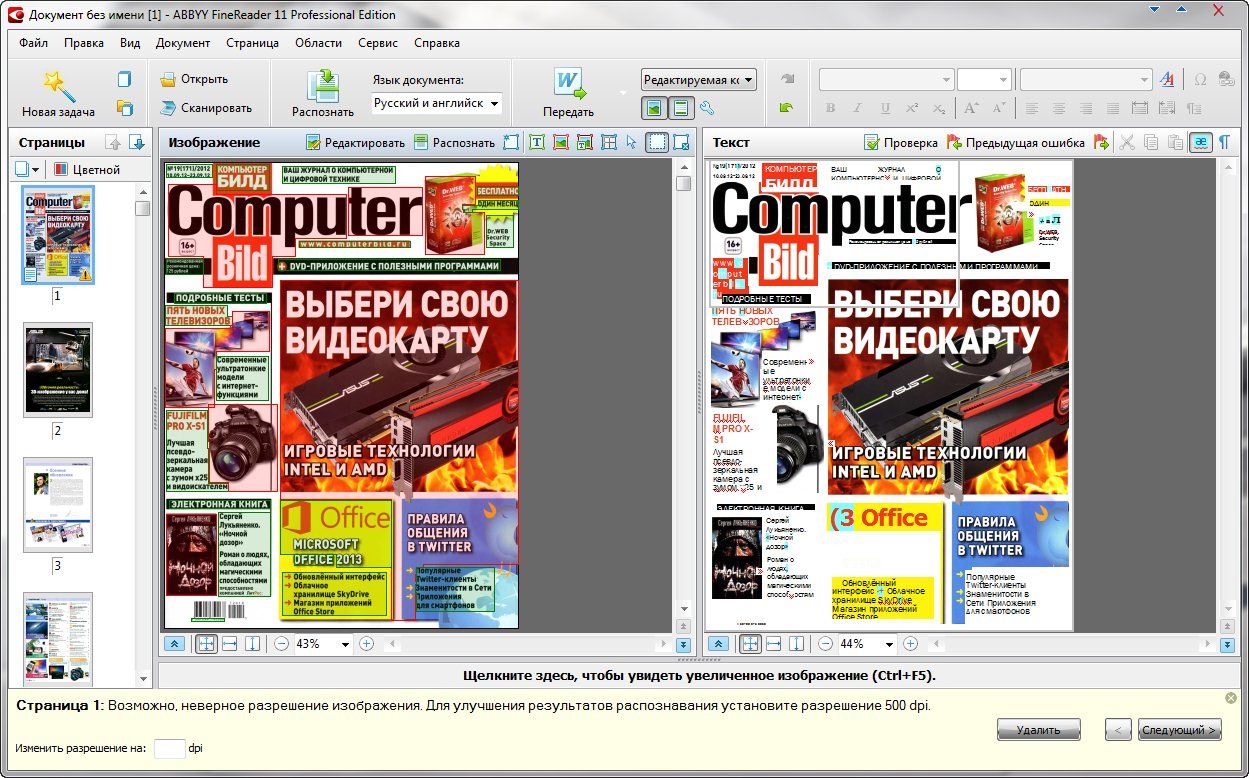Viewport: 1249px width, 778px height.
Task: Toggle keep pictures layout option
Action: [x=653, y=109]
